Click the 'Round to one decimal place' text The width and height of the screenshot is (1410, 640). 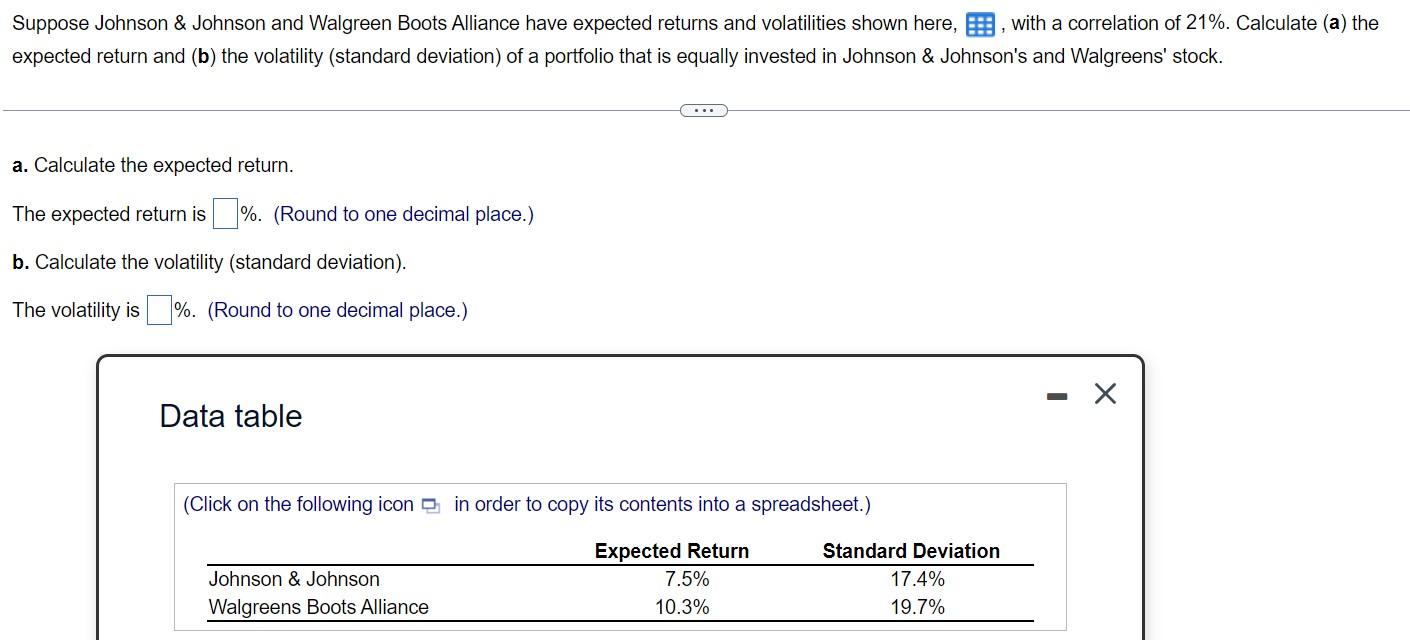pos(404,213)
